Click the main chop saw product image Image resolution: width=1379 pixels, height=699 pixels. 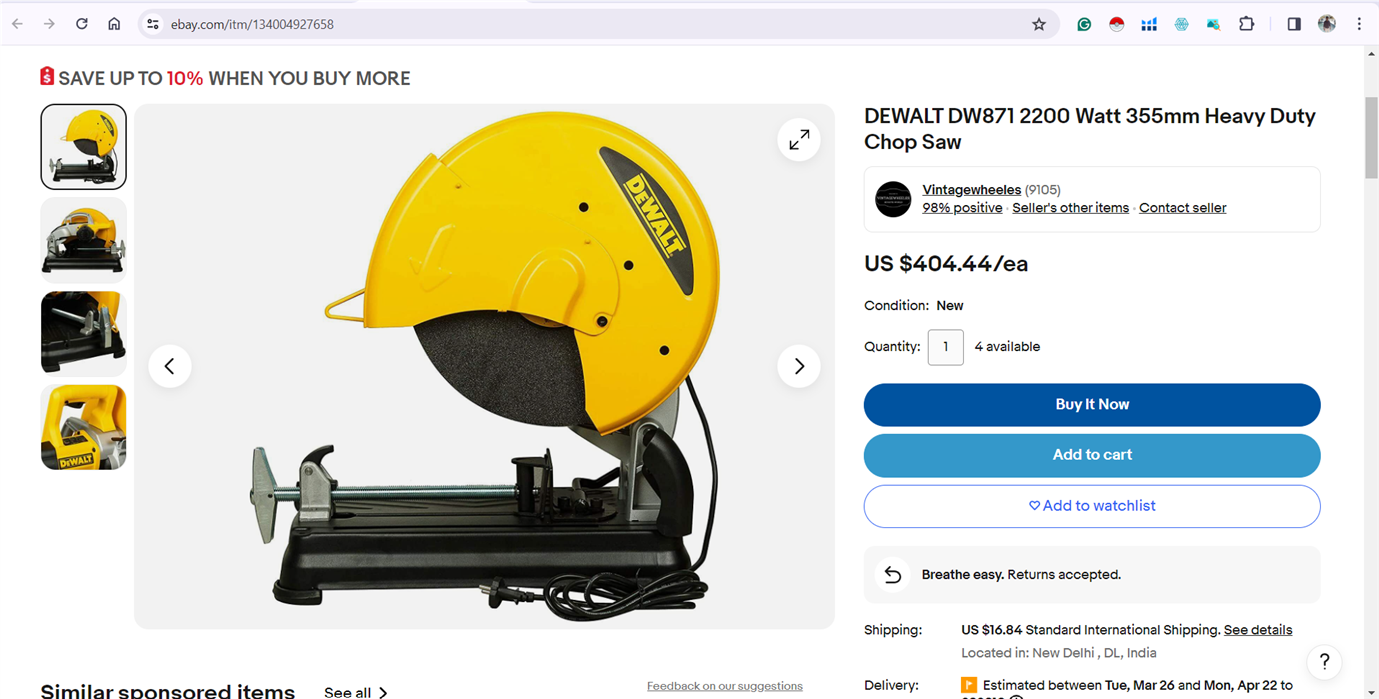[485, 366]
